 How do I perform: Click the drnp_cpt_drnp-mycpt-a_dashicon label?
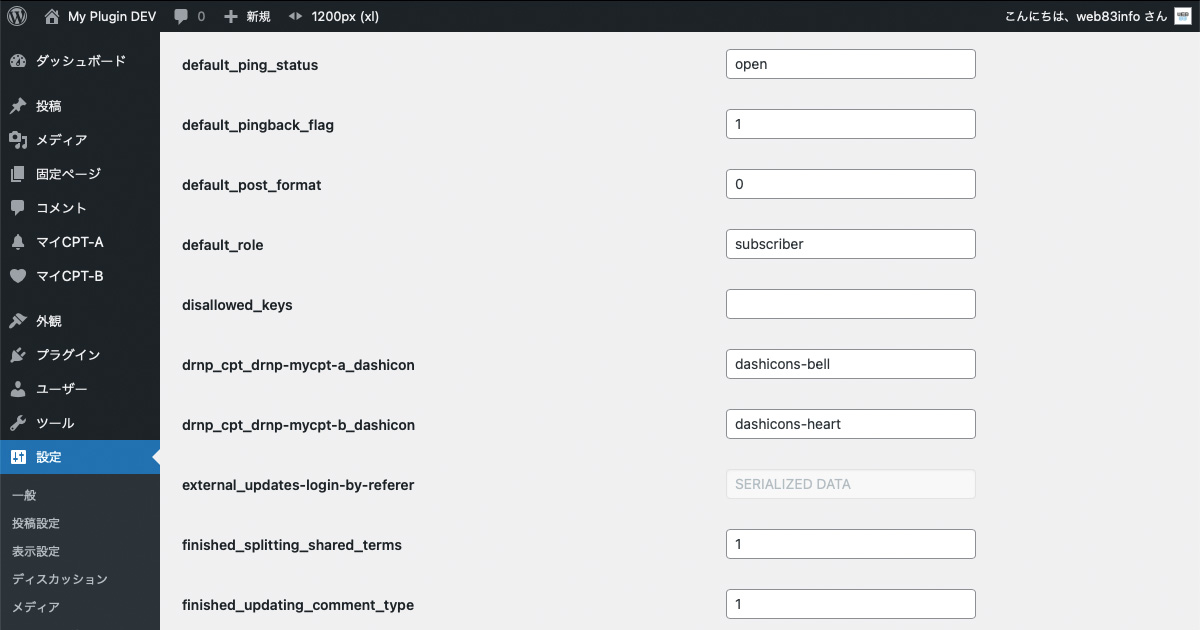[x=298, y=365]
